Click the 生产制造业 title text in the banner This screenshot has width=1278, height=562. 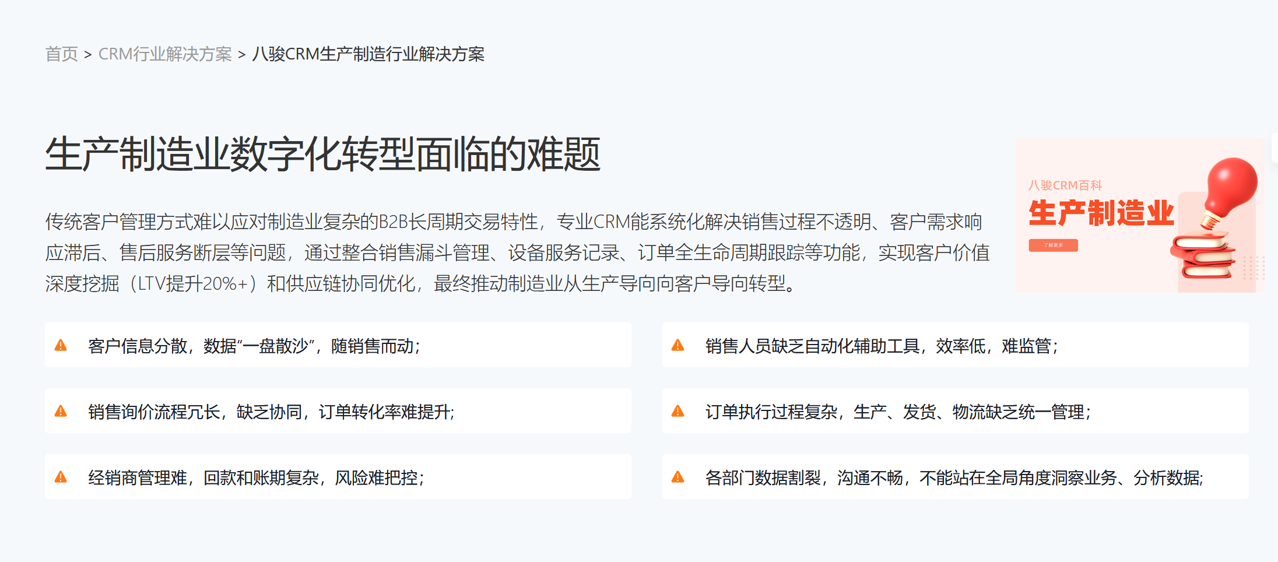(x=1101, y=213)
